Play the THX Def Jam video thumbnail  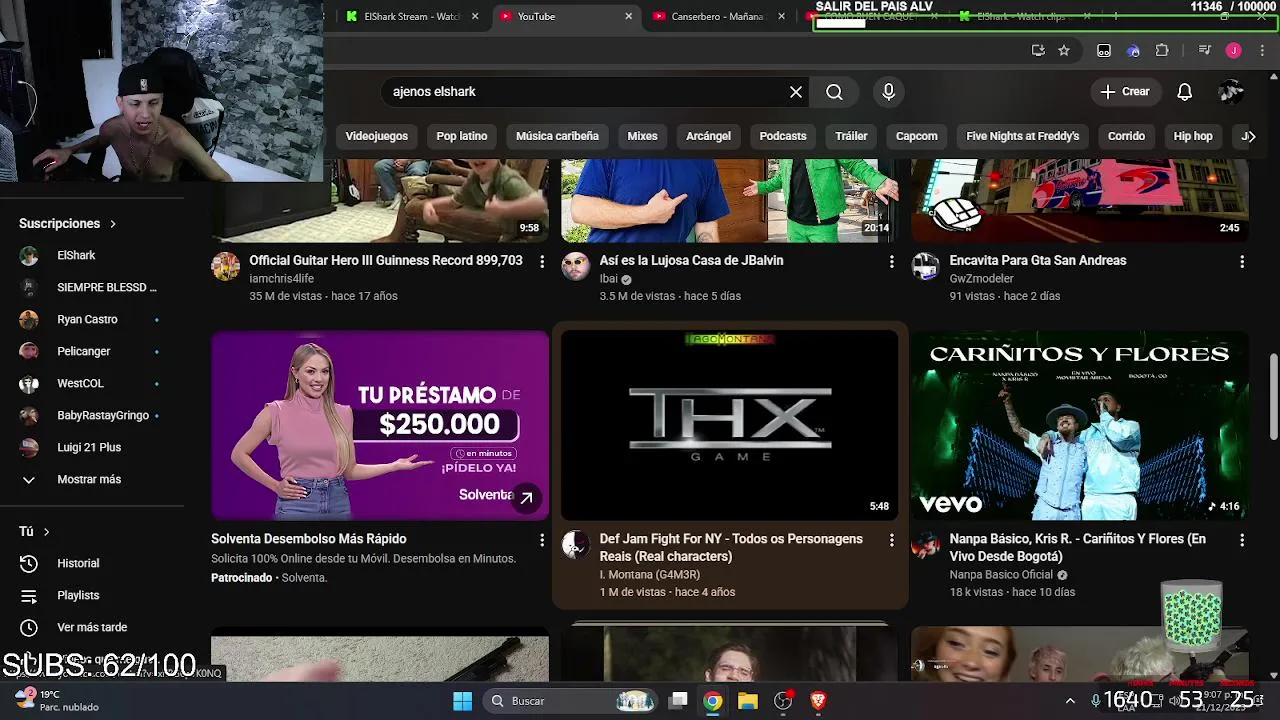pos(729,425)
